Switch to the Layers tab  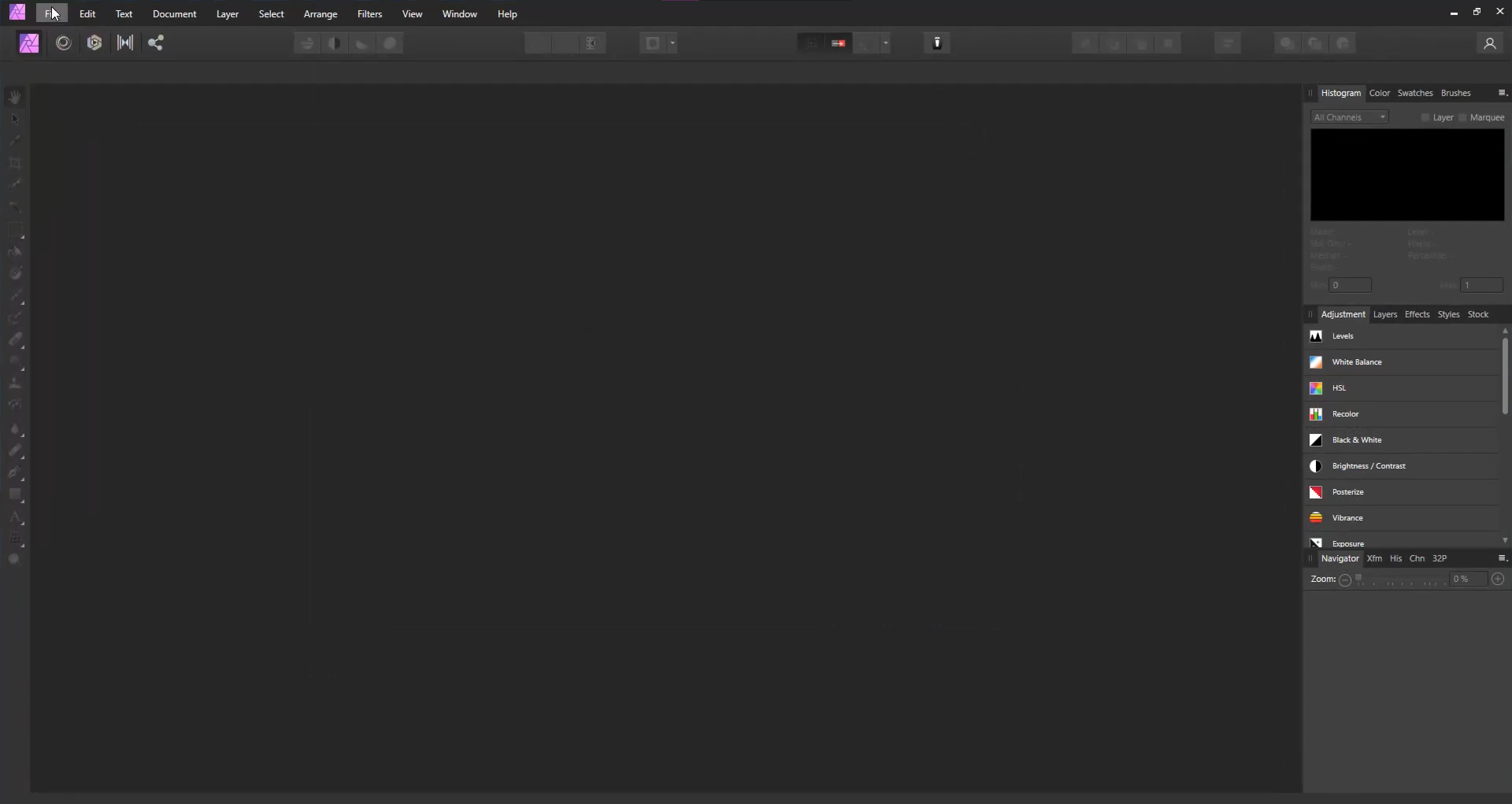click(x=1385, y=314)
